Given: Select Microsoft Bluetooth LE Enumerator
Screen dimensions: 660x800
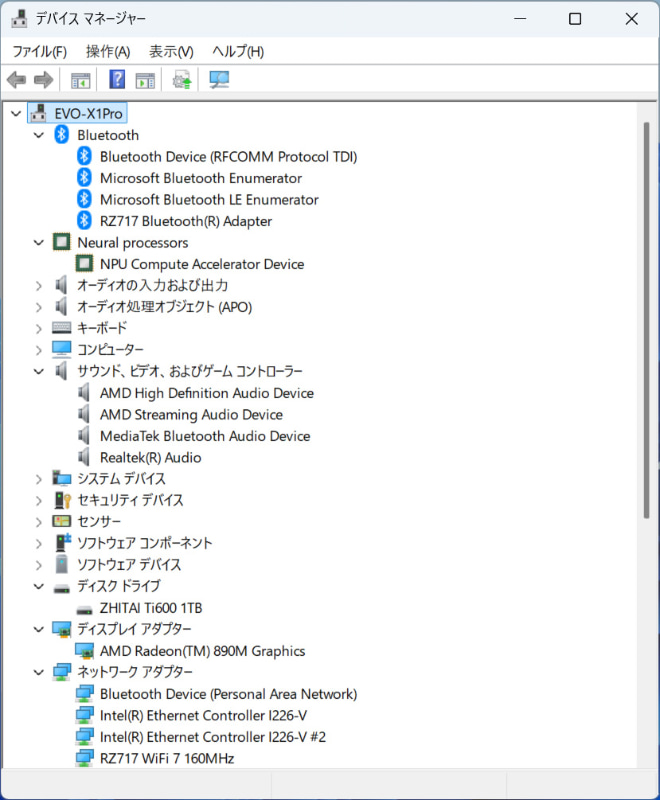Looking at the screenshot, I should point(209,199).
